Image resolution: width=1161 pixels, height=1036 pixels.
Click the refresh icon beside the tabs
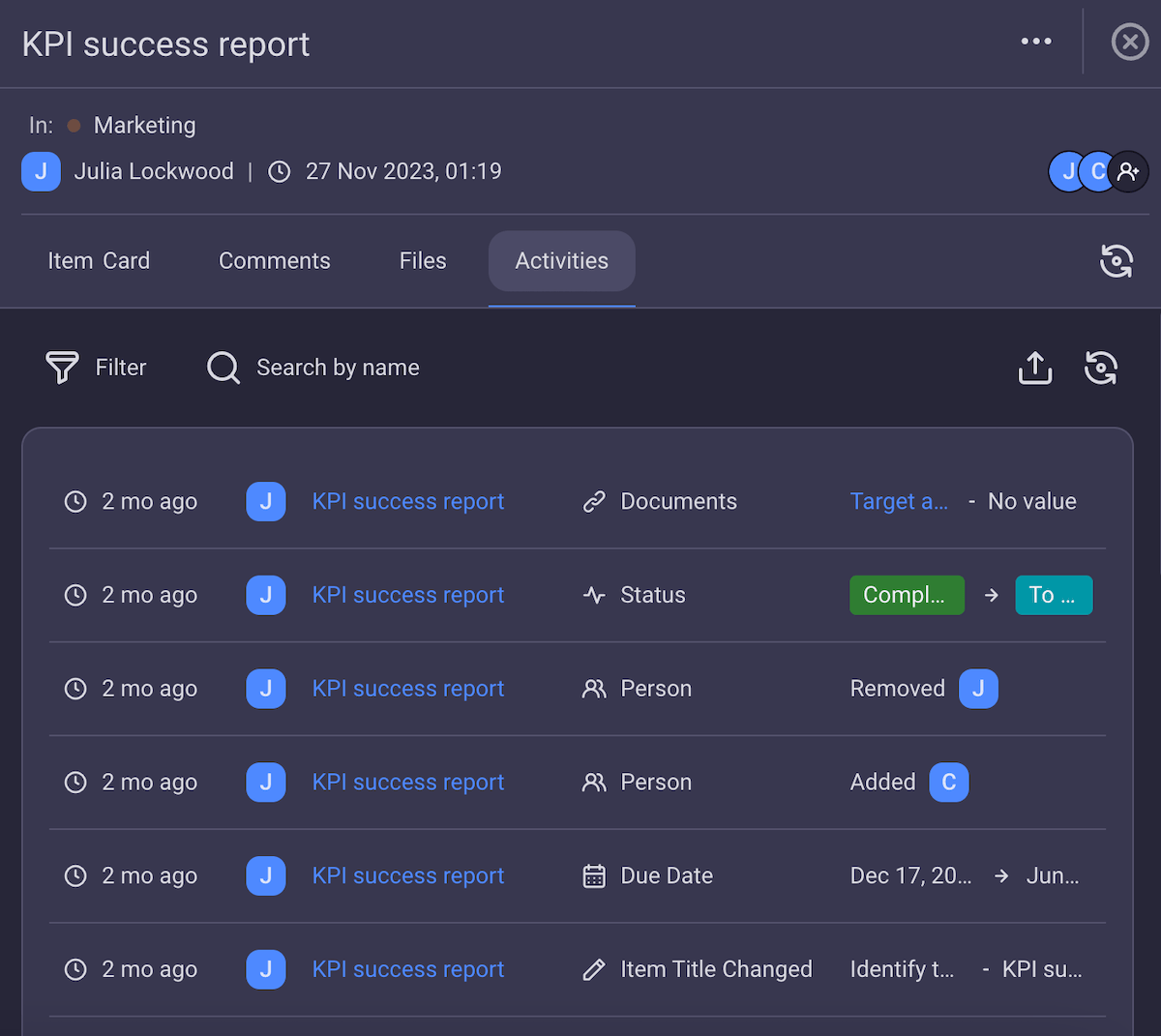1116,261
